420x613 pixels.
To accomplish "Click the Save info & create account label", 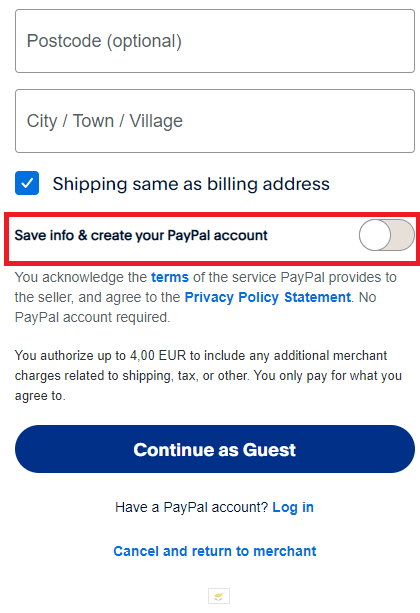I will point(141,235).
